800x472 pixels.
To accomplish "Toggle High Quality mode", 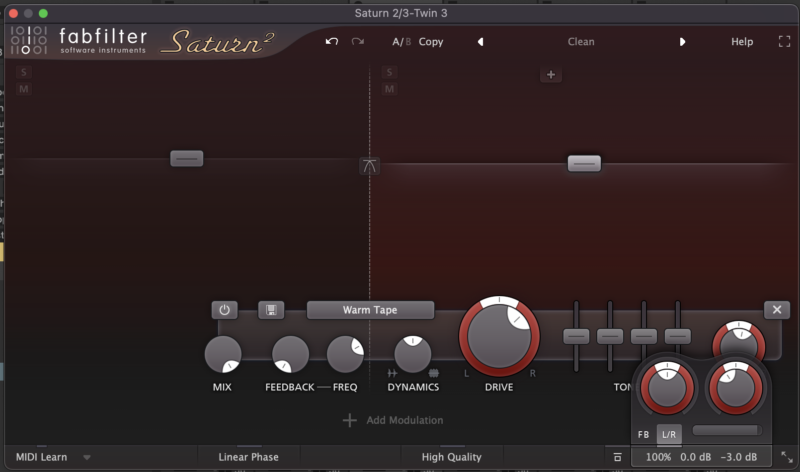I will click(x=452, y=457).
